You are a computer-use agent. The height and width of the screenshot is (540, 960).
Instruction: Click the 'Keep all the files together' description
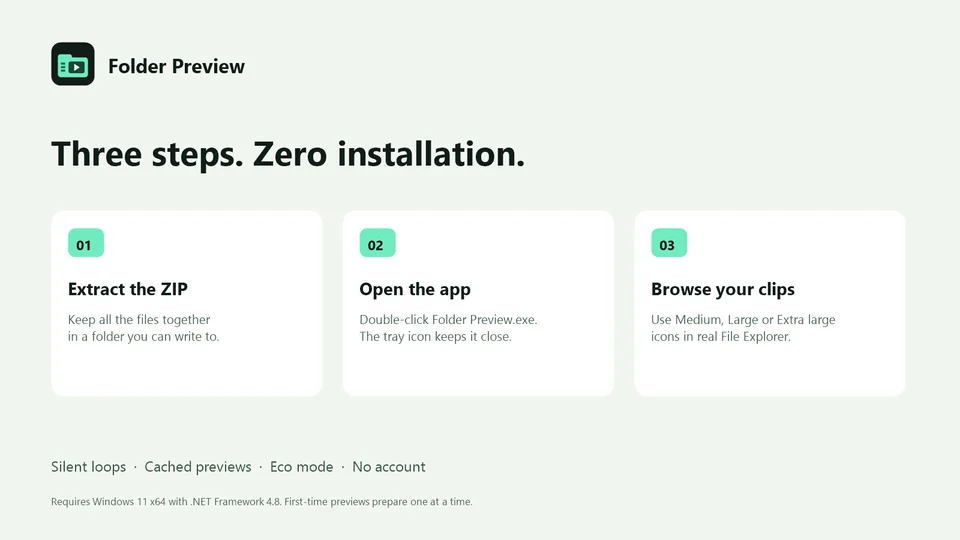[139, 320]
